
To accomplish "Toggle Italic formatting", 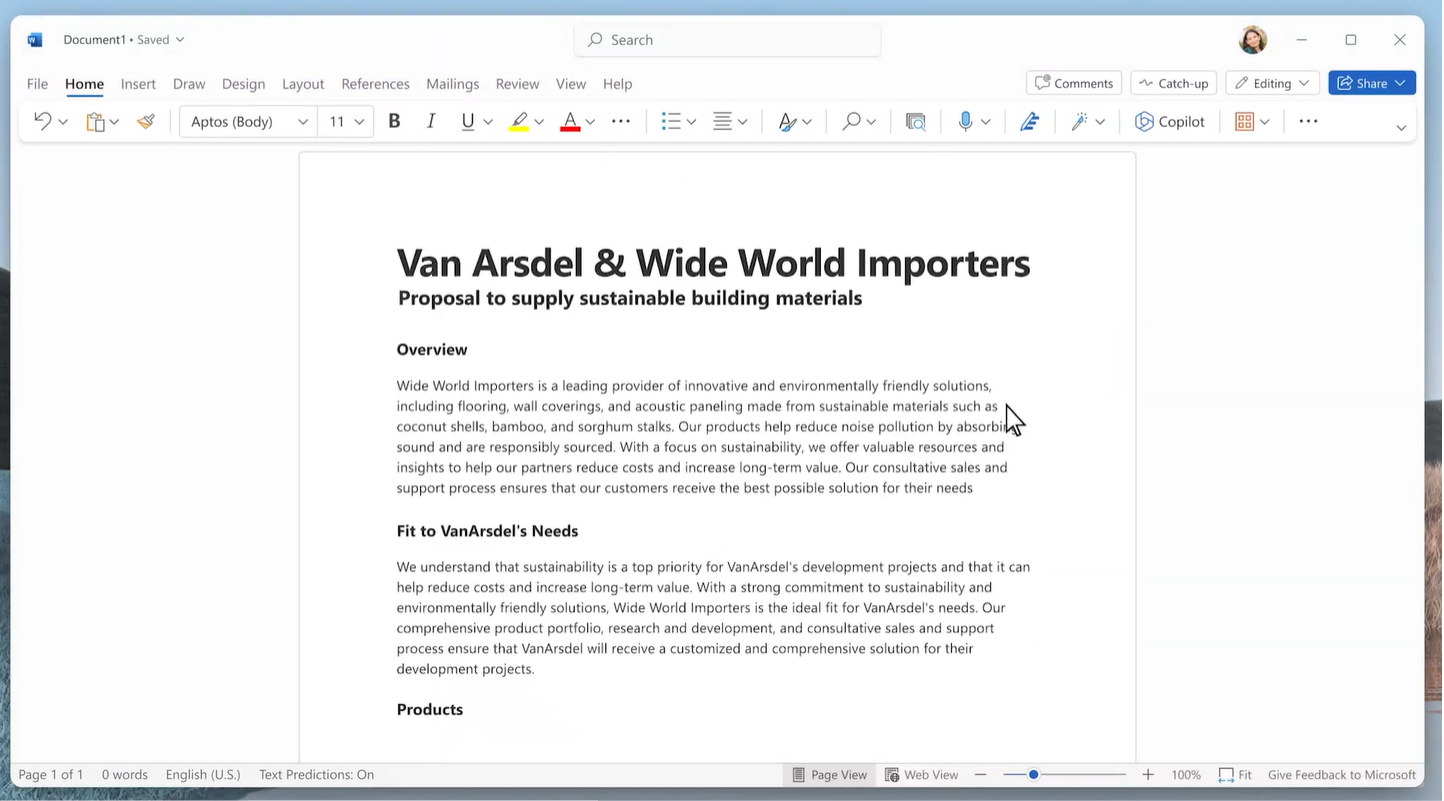I will pyautogui.click(x=431, y=121).
